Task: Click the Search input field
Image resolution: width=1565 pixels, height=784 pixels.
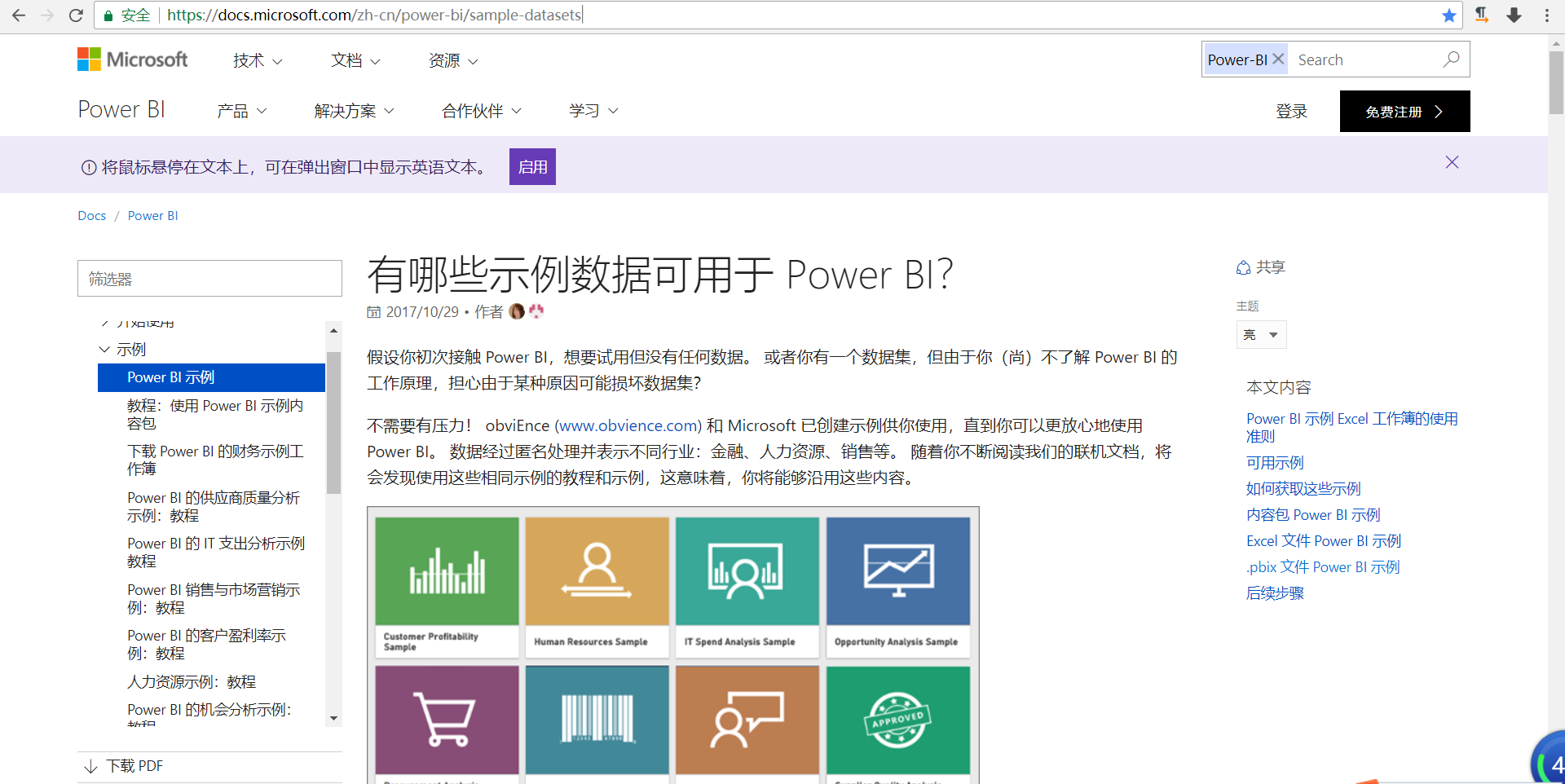Action: click(1364, 59)
